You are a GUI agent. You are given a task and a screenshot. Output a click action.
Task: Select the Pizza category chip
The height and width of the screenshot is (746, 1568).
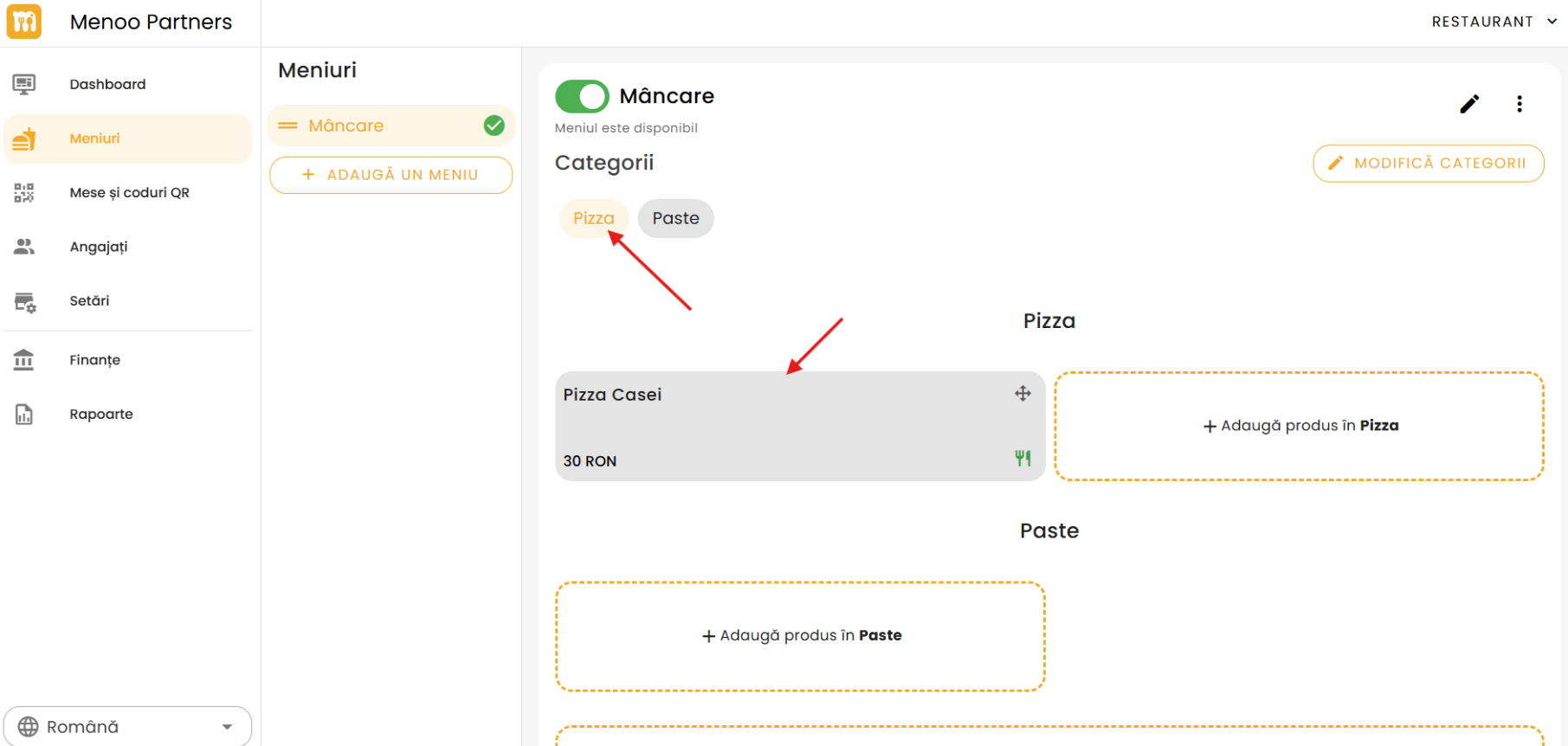pos(593,218)
